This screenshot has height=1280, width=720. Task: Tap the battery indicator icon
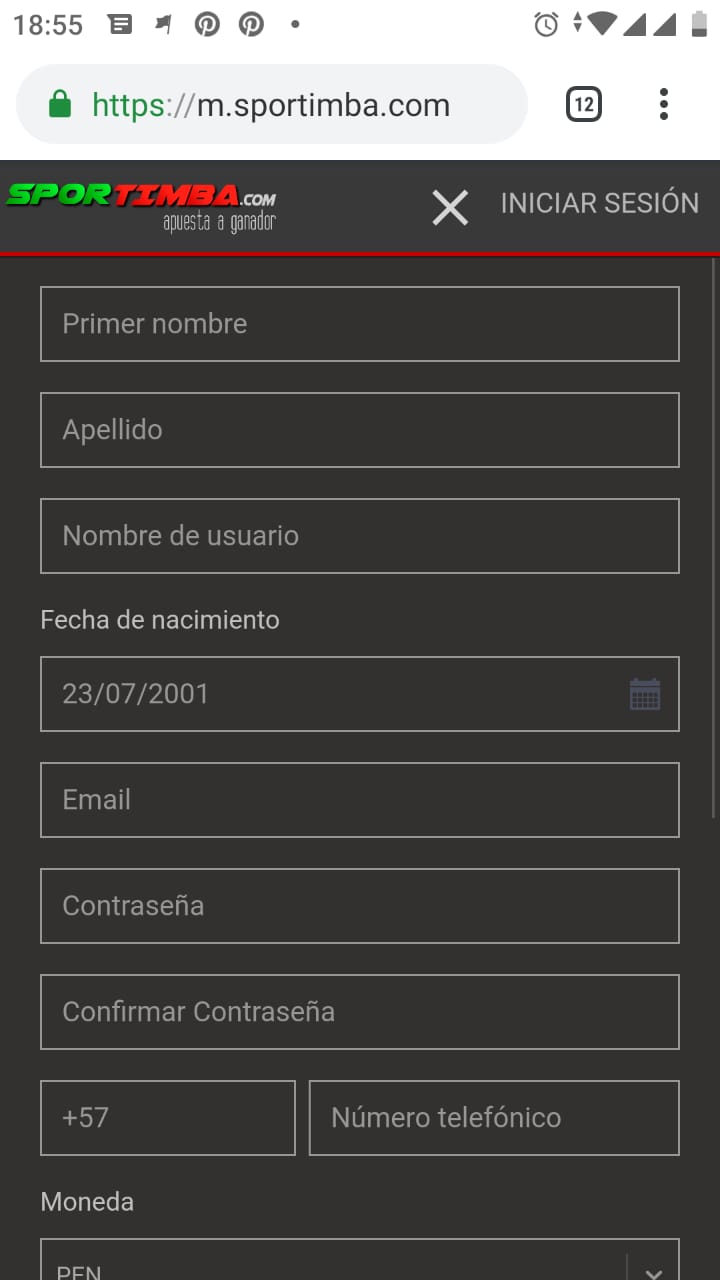click(699, 24)
